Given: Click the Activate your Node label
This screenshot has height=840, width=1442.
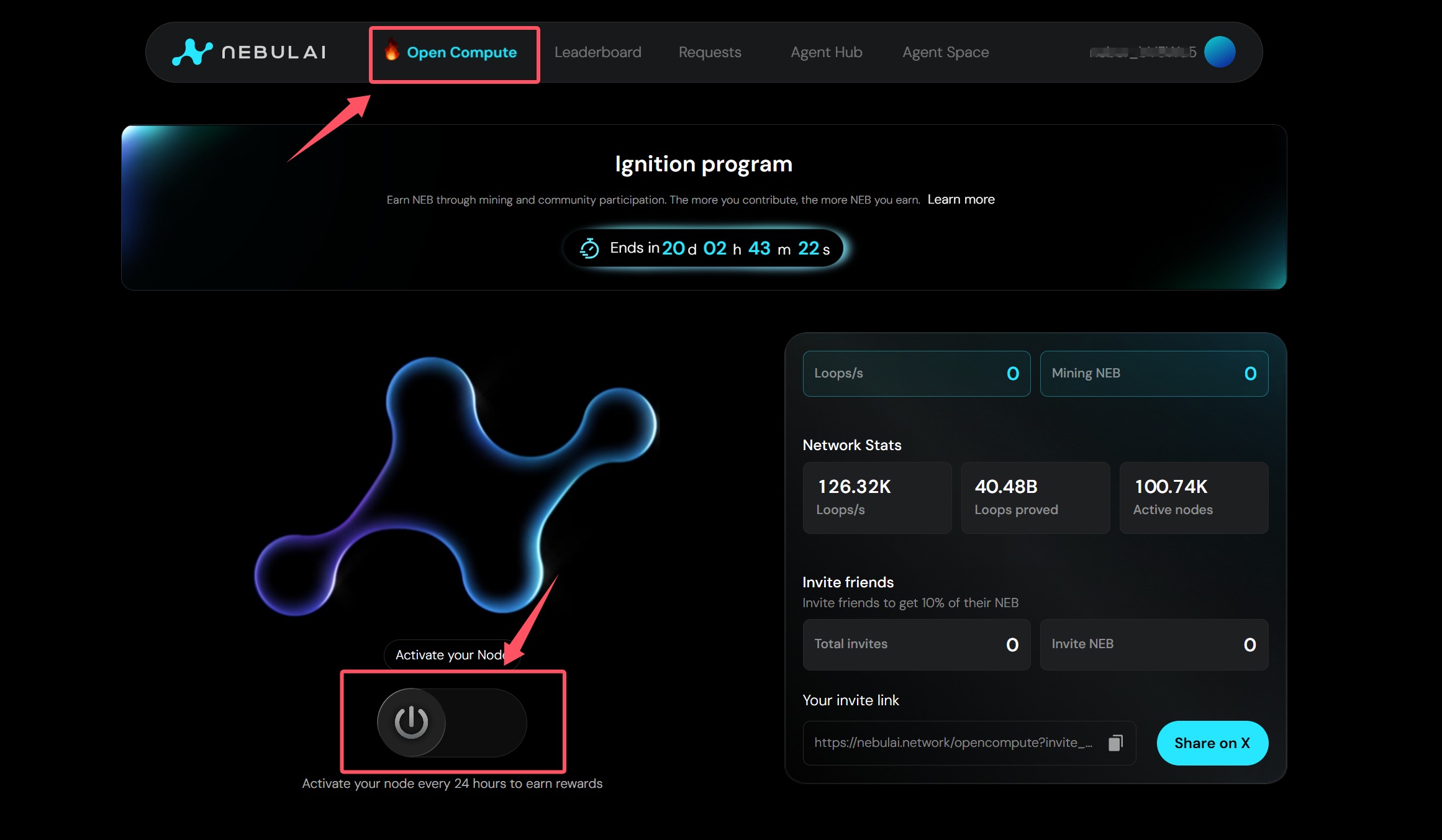Looking at the screenshot, I should click(451, 655).
